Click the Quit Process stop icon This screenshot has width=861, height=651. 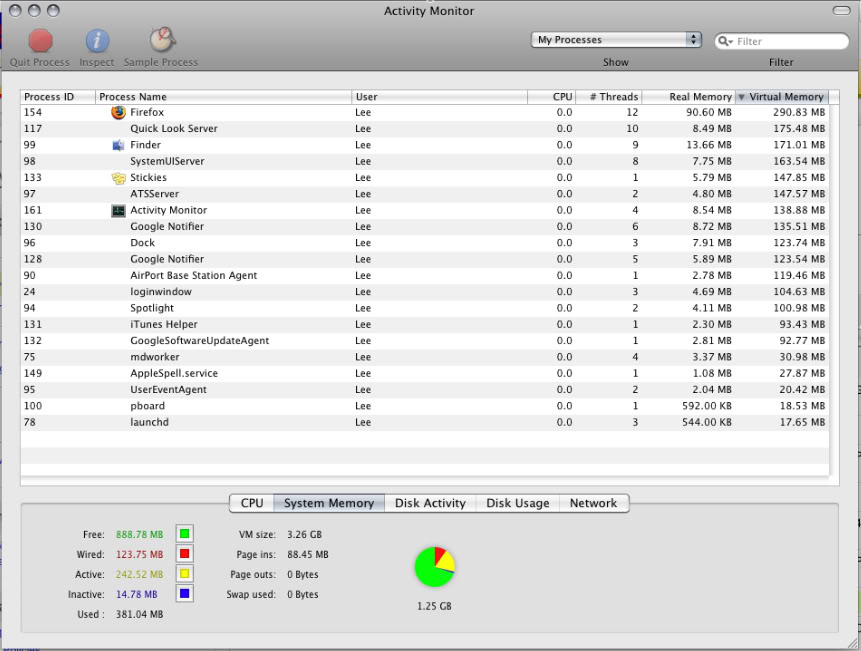point(40,40)
